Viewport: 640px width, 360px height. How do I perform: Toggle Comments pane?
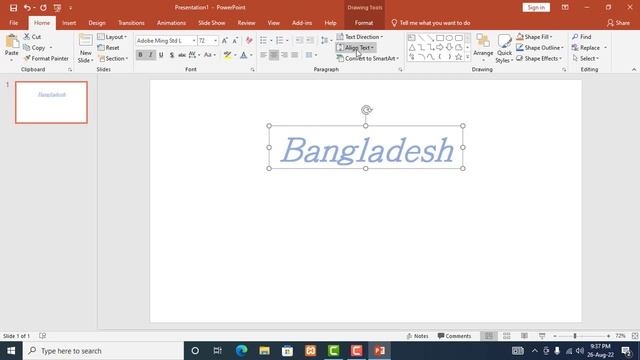(454, 336)
